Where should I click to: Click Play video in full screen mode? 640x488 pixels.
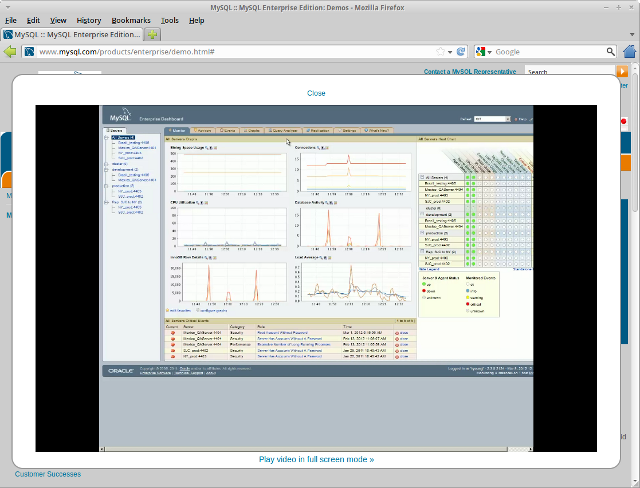[316, 459]
